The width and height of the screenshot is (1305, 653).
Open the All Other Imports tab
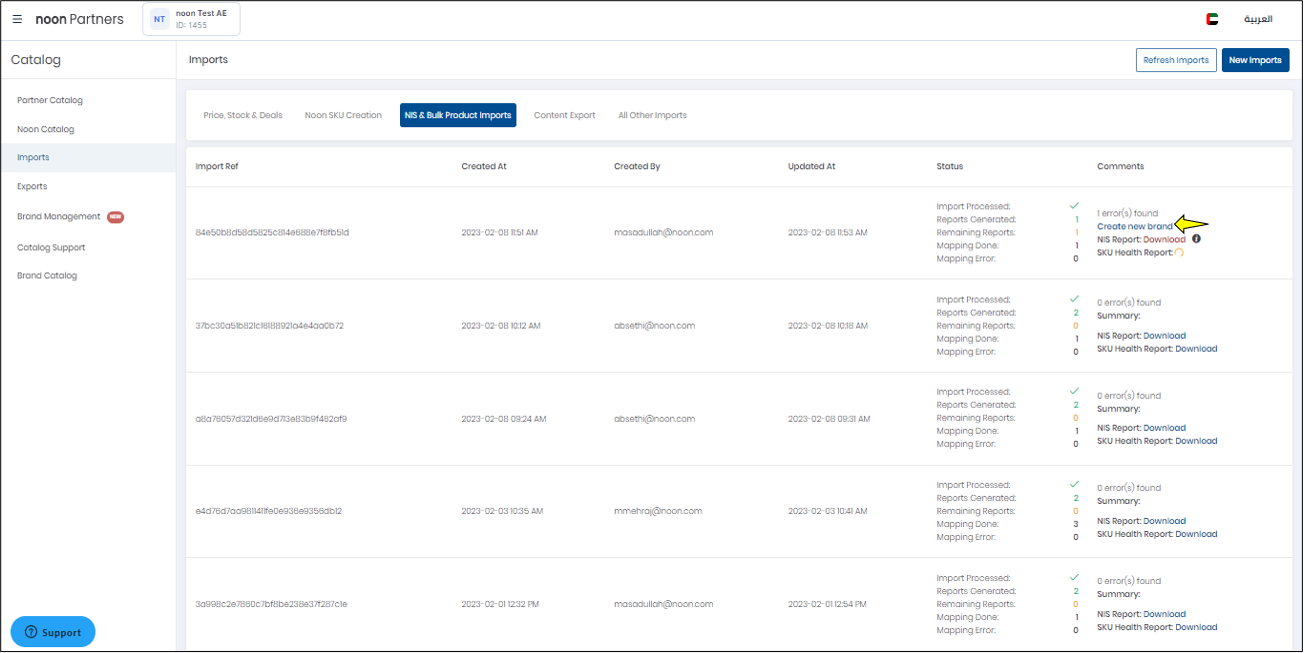[652, 115]
